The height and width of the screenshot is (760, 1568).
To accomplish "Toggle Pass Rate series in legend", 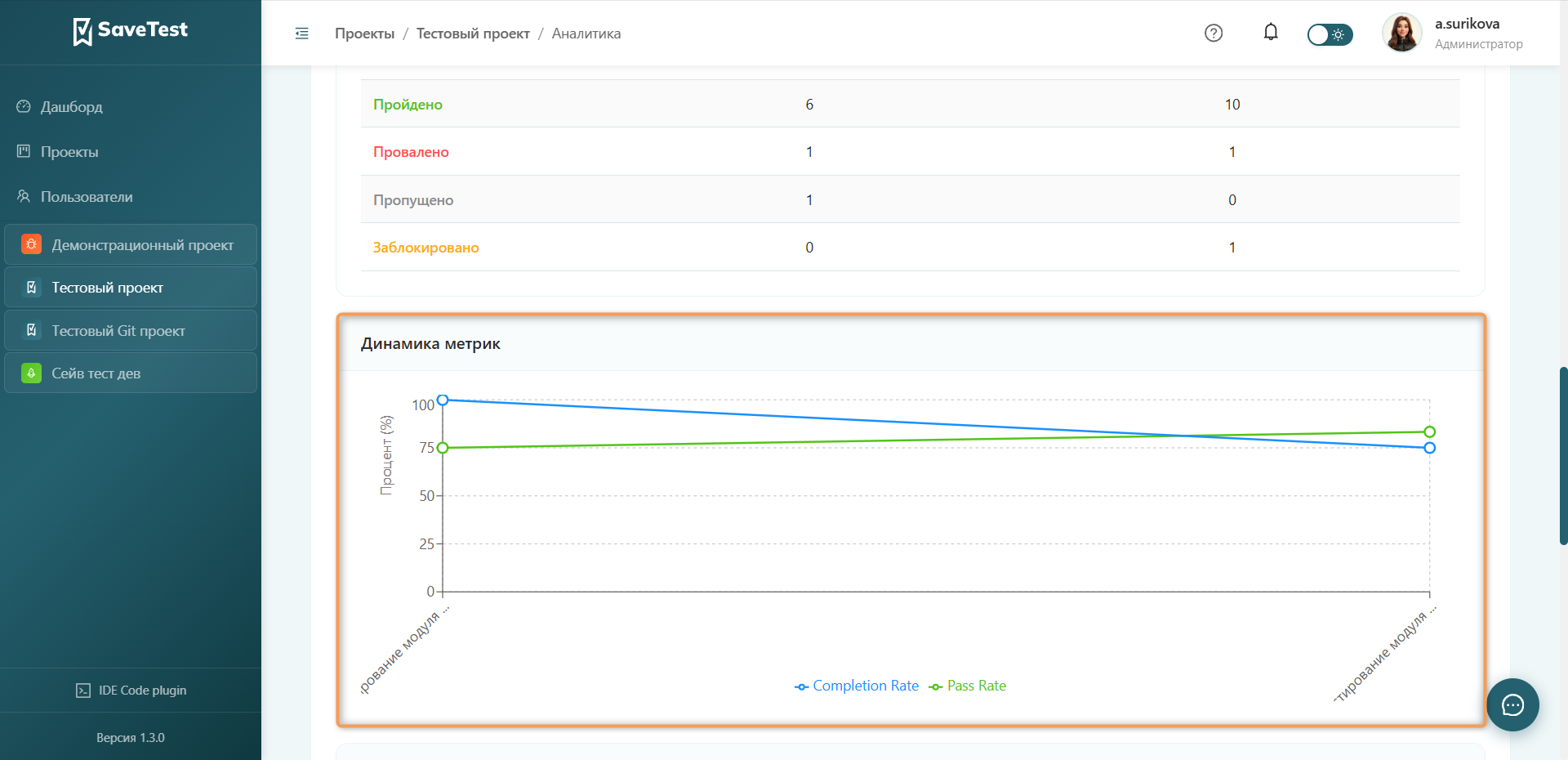I will coord(968,686).
